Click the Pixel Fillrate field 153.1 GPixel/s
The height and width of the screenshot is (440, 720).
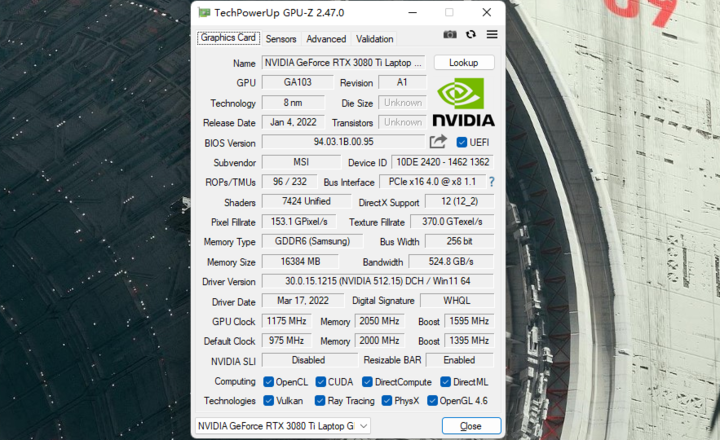(299, 221)
